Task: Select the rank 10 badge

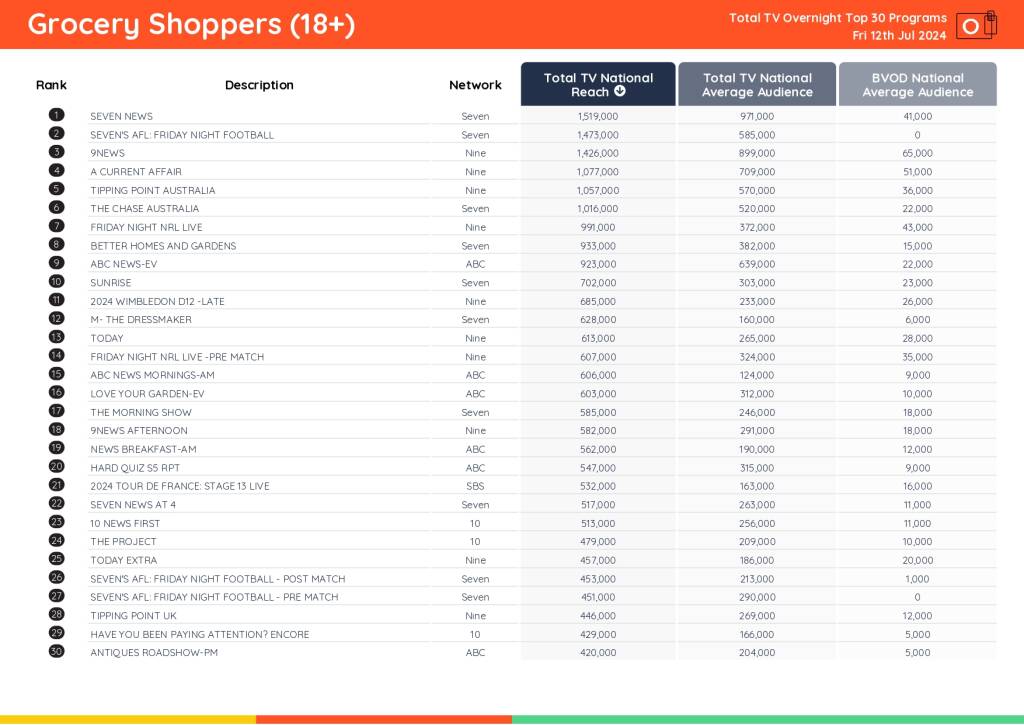Action: 56,282
